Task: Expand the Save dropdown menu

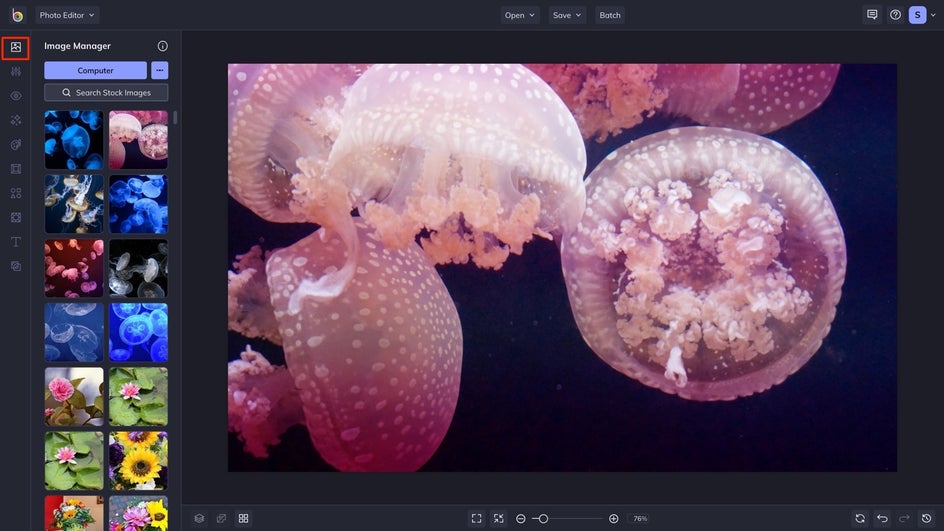Action: pos(567,15)
